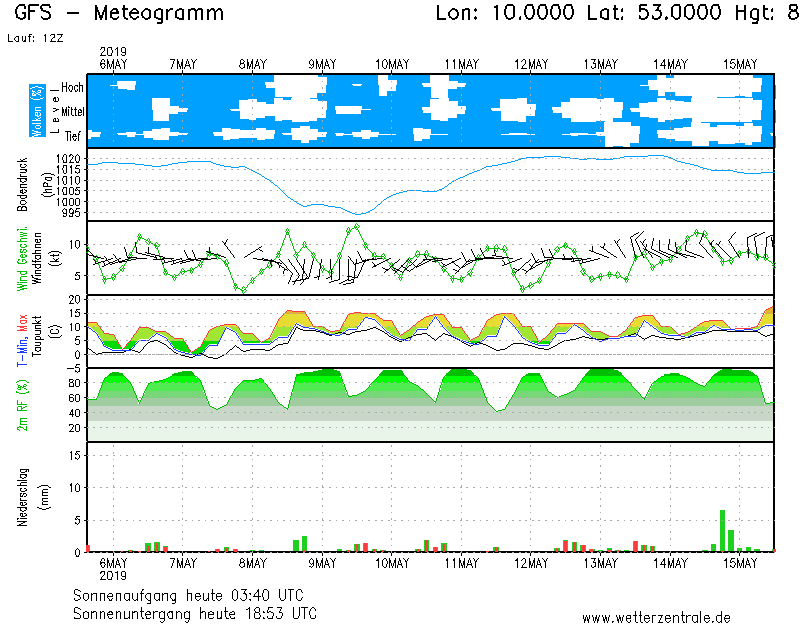Click the '(kt)' wind unit label
Image resolution: width=800 pixels, height=625 pixels.
pos(56,258)
